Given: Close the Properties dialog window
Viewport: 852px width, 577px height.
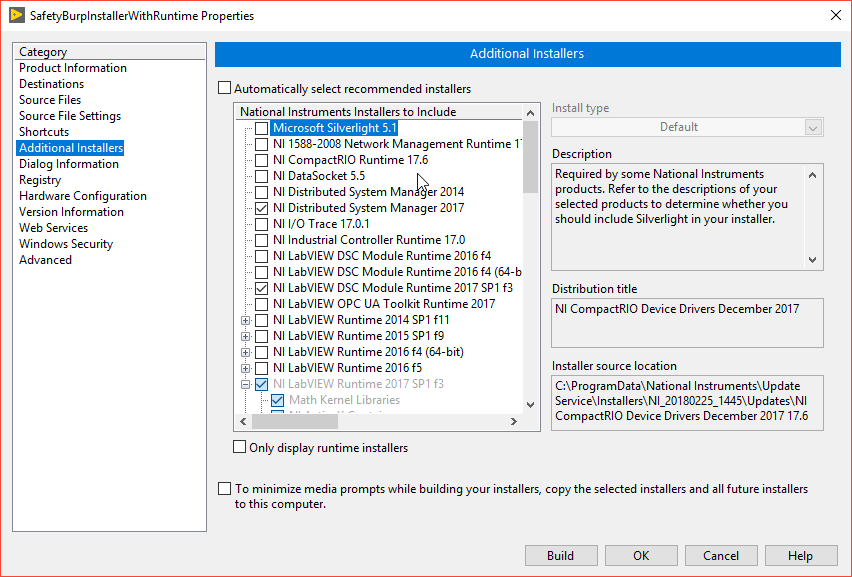Looking at the screenshot, I should click(836, 15).
